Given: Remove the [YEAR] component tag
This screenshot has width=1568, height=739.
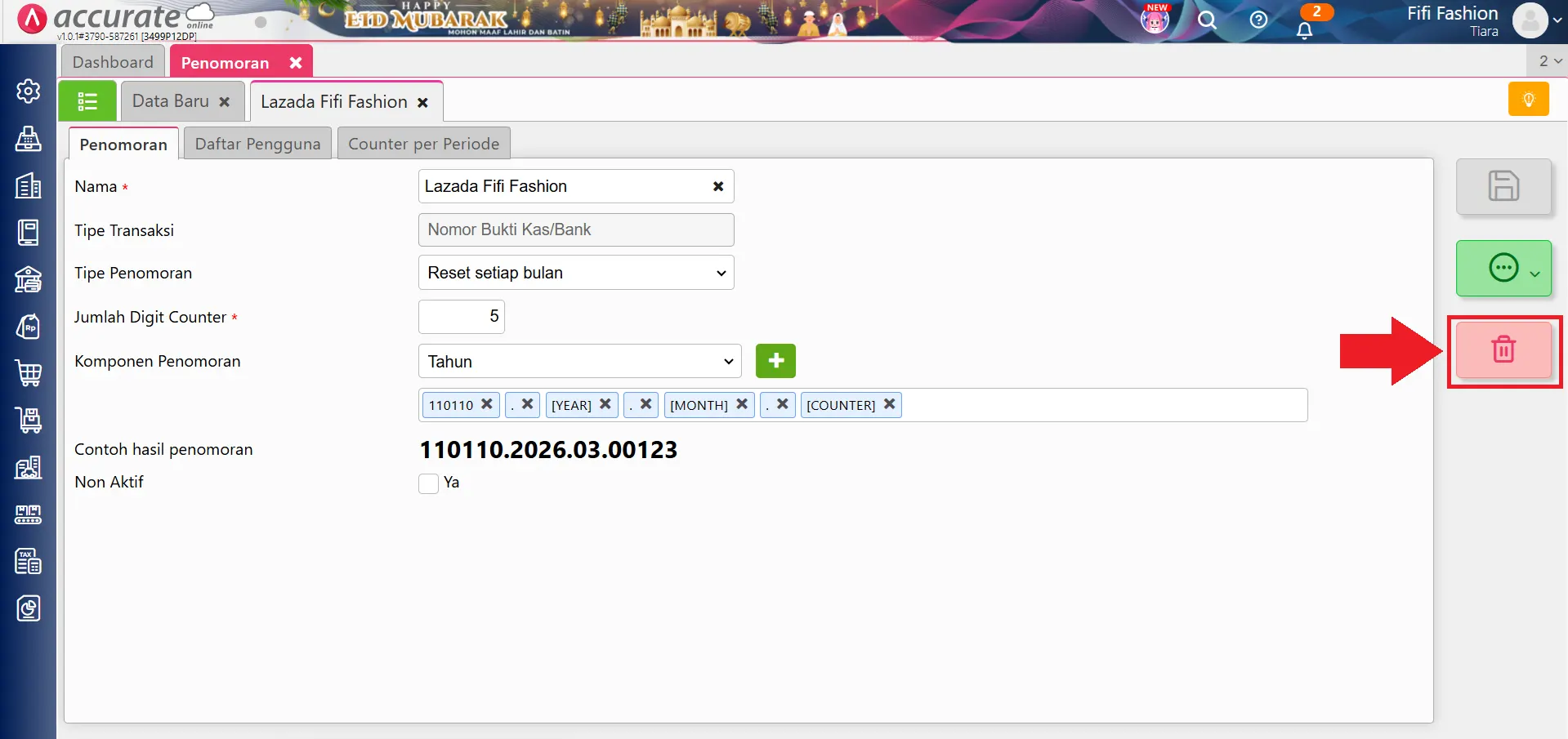Looking at the screenshot, I should [x=605, y=404].
